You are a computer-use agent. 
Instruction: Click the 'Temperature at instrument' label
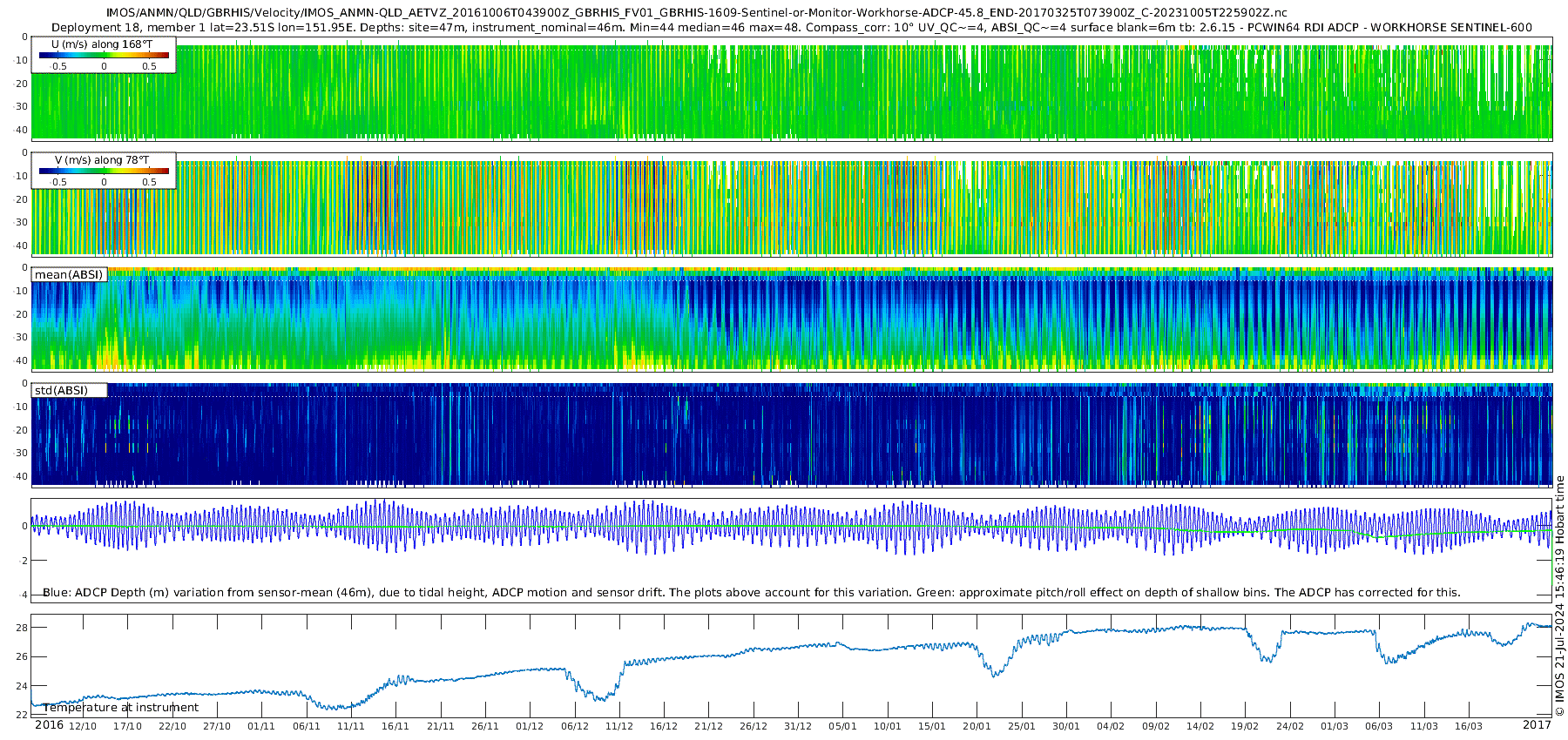121,708
